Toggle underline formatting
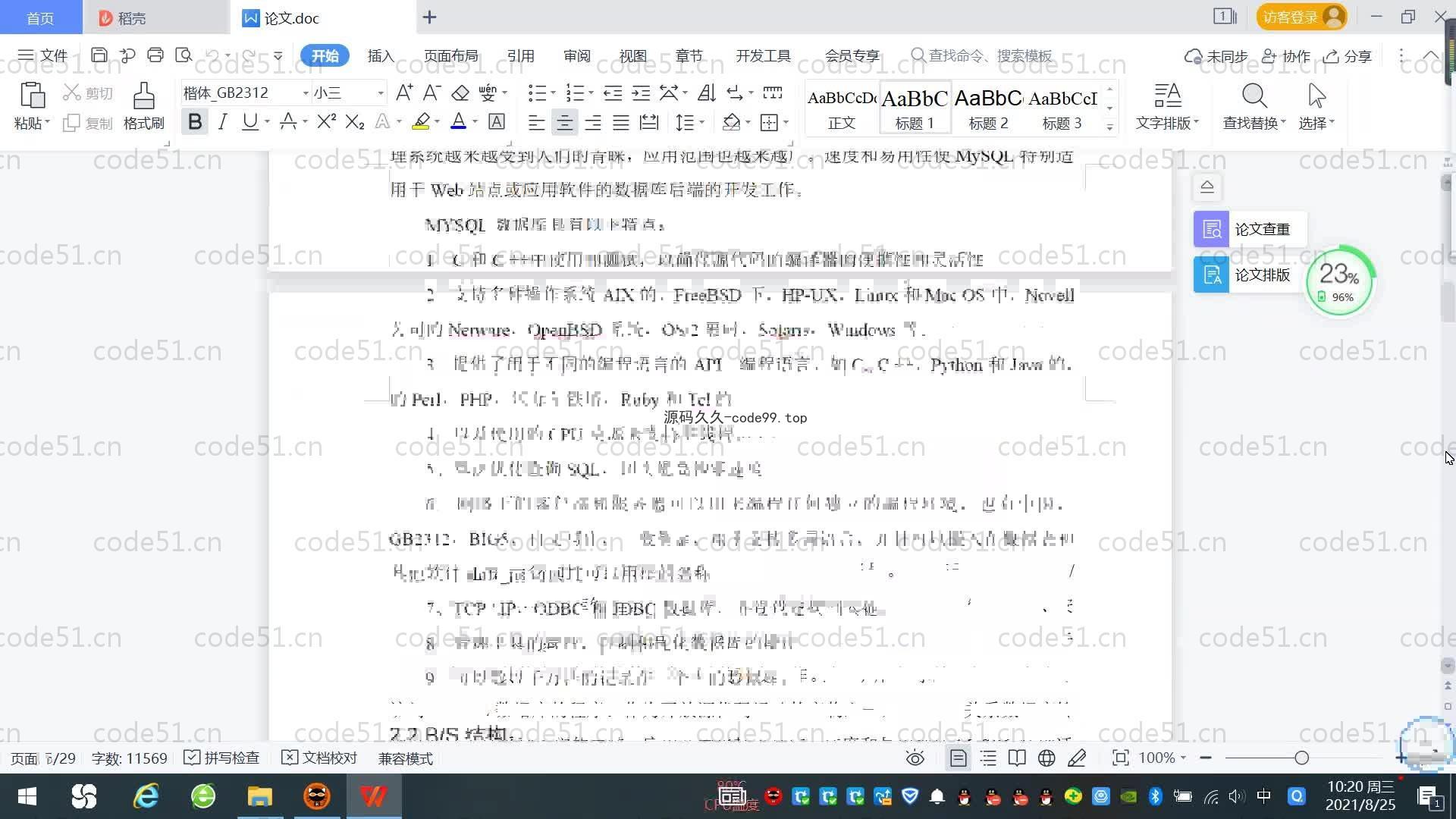Viewport: 1456px width, 819px height. pos(249,121)
